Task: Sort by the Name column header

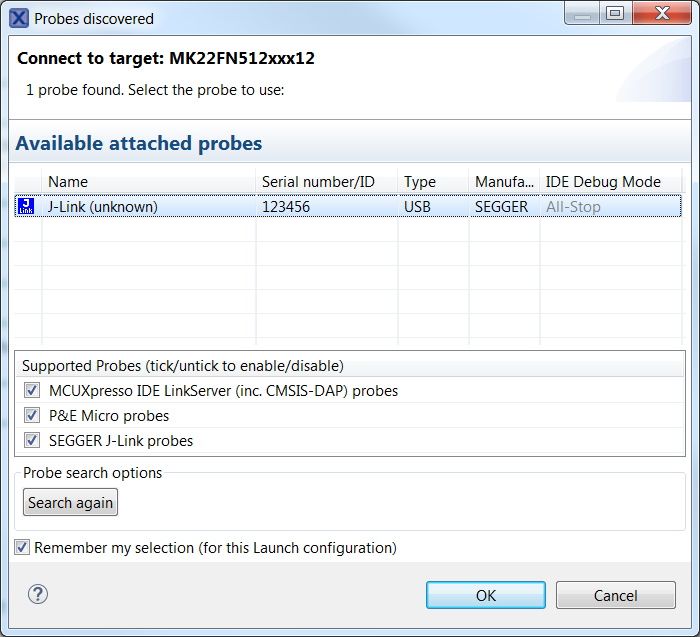Action: coord(149,182)
